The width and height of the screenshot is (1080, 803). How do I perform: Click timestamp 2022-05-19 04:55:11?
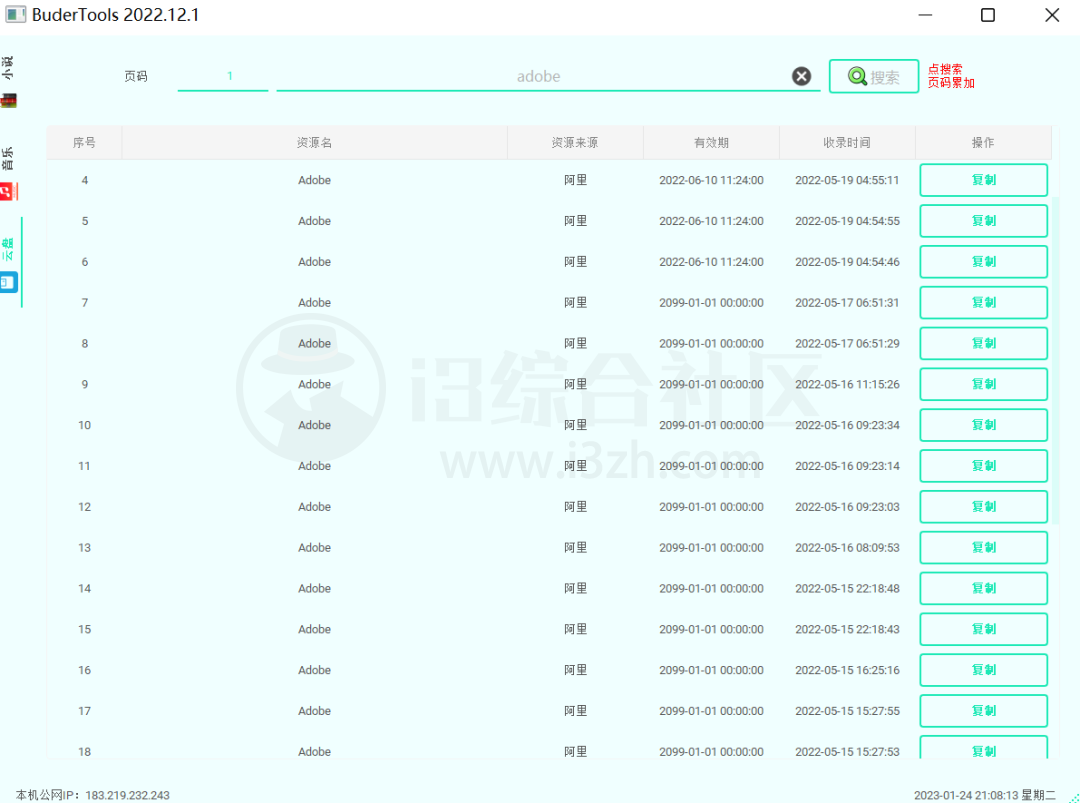tap(847, 180)
